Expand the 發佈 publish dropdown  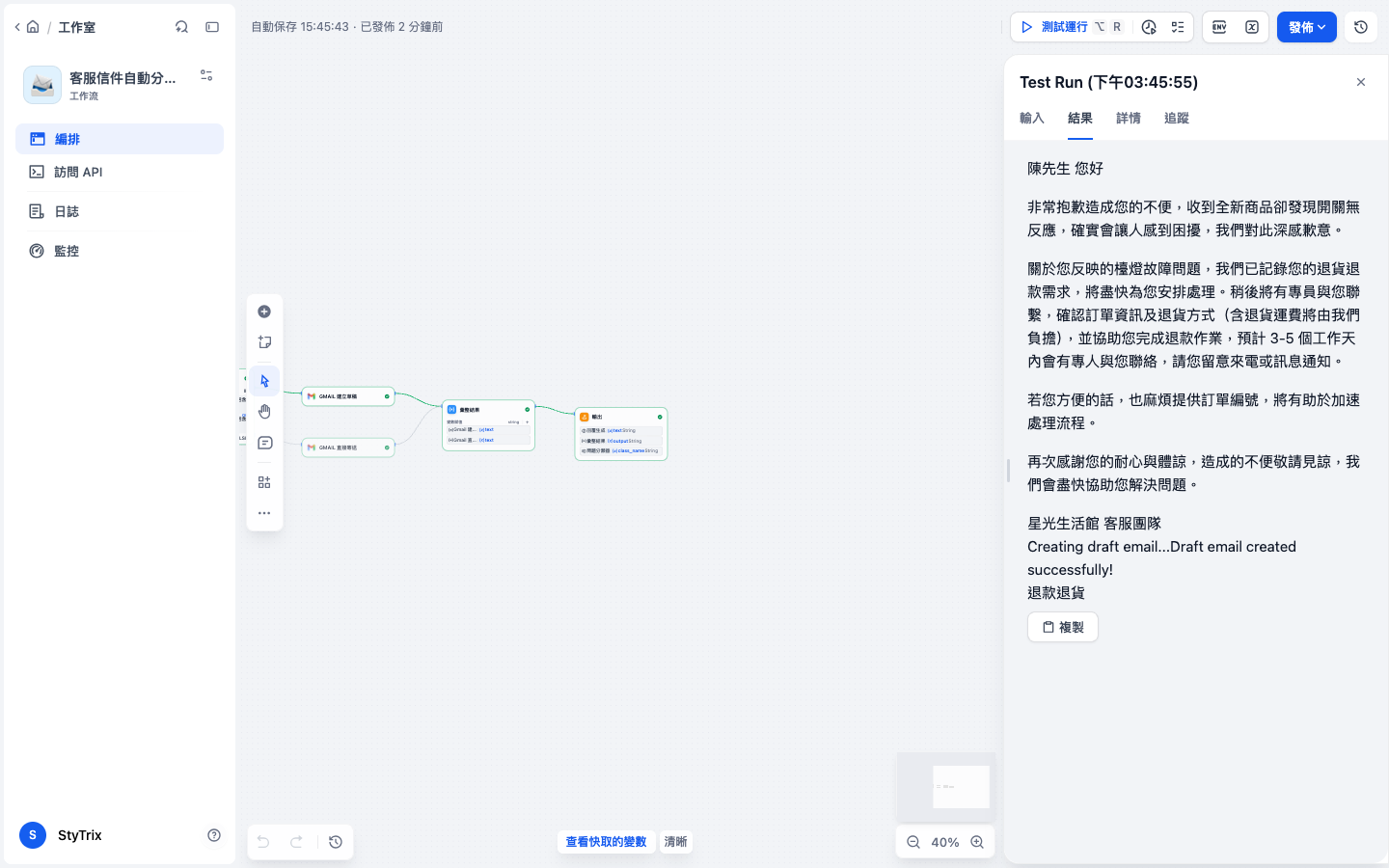(x=1307, y=27)
